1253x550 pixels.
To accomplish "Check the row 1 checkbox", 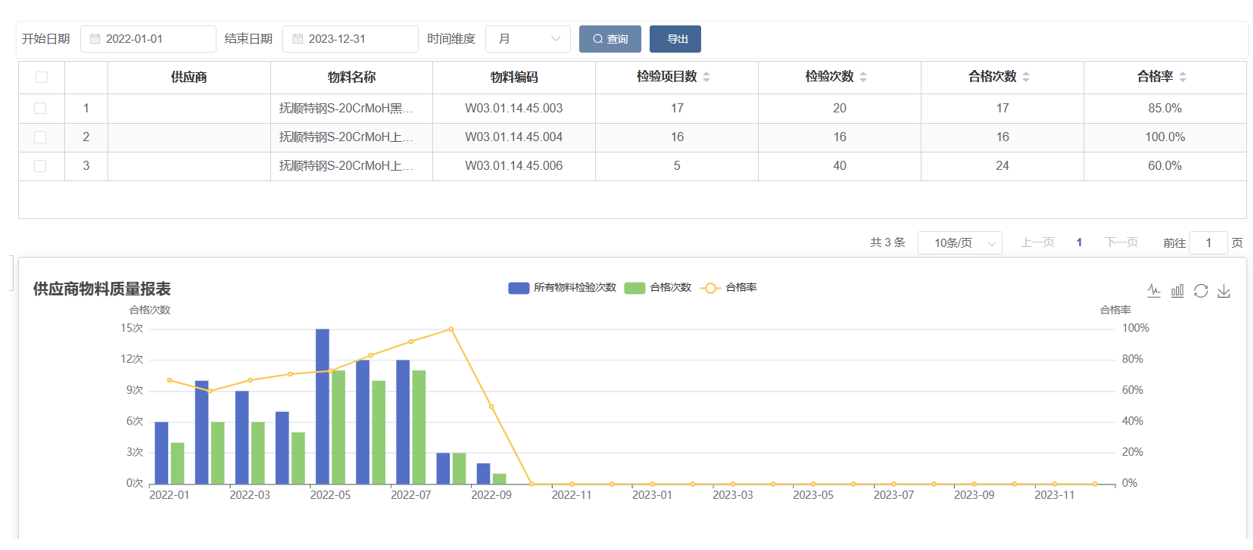I will coord(41,108).
